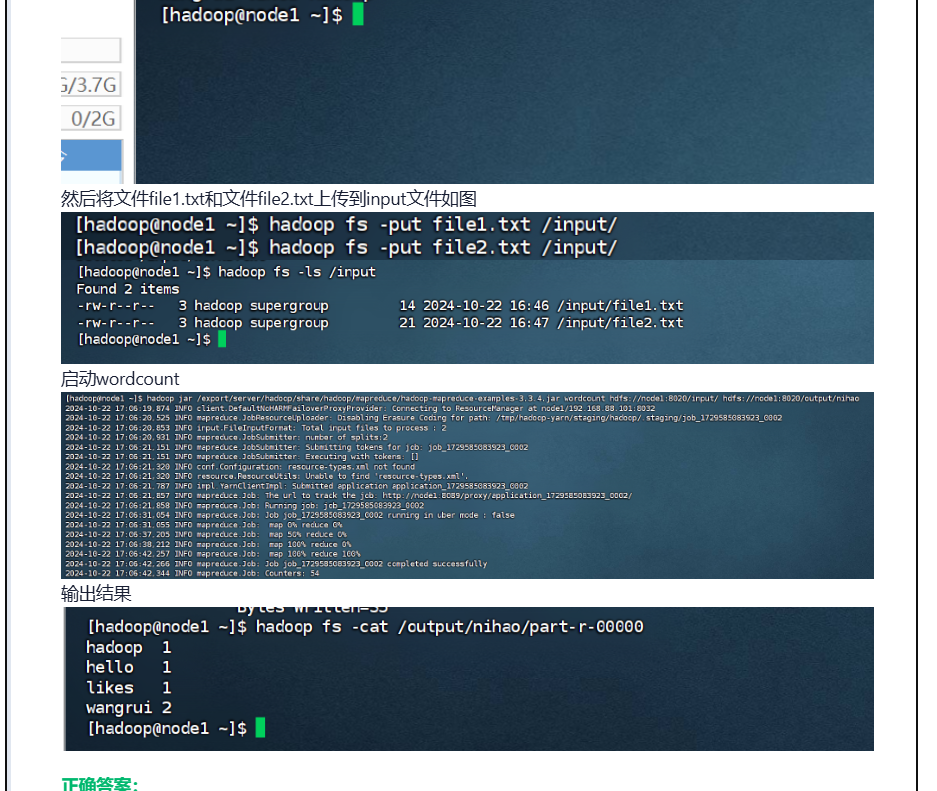This screenshot has width=937, height=791.
Task: Click the prompt cursor below the wangrui row
Action: pos(260,728)
